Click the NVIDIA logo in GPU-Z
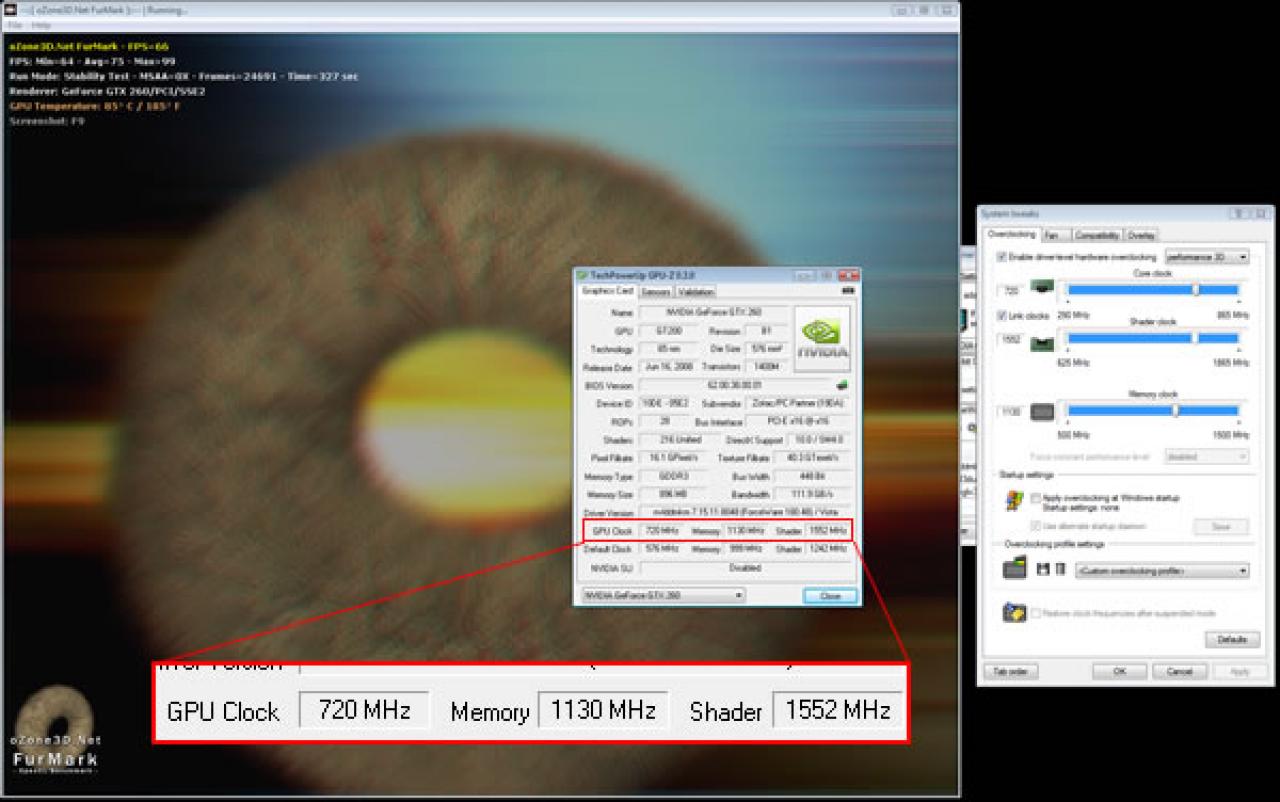 (x=822, y=337)
